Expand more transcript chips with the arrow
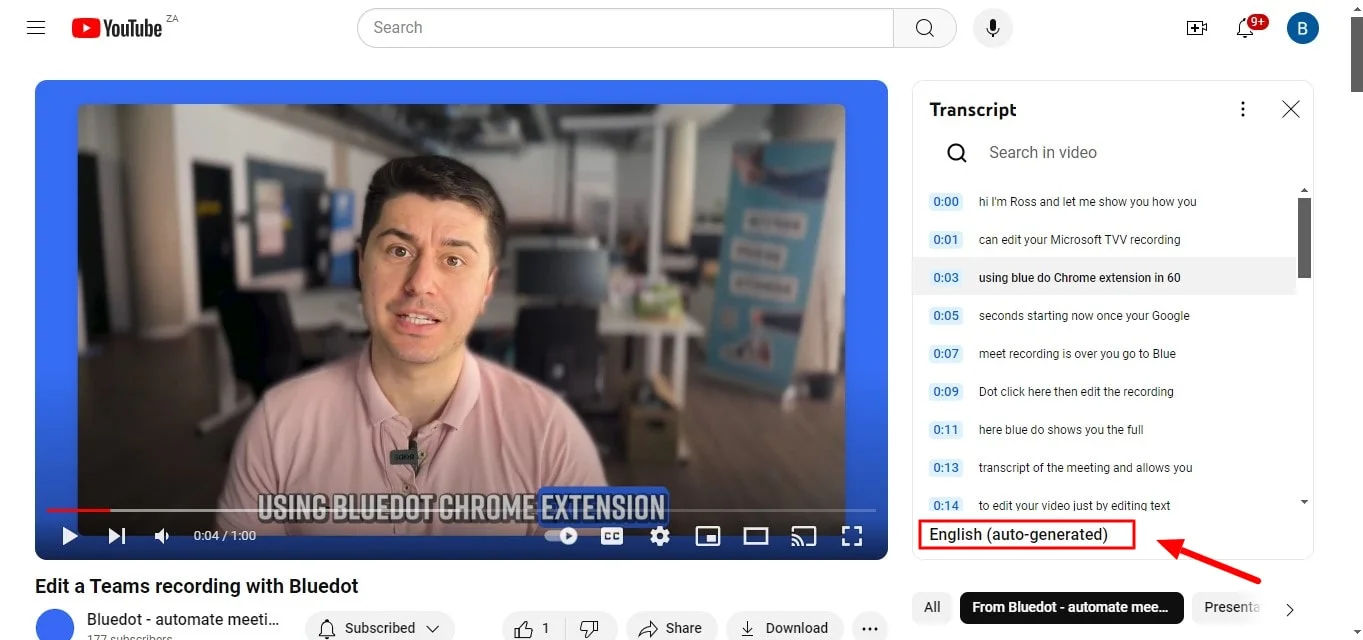Screen dimensions: 1363x640 (1290, 607)
